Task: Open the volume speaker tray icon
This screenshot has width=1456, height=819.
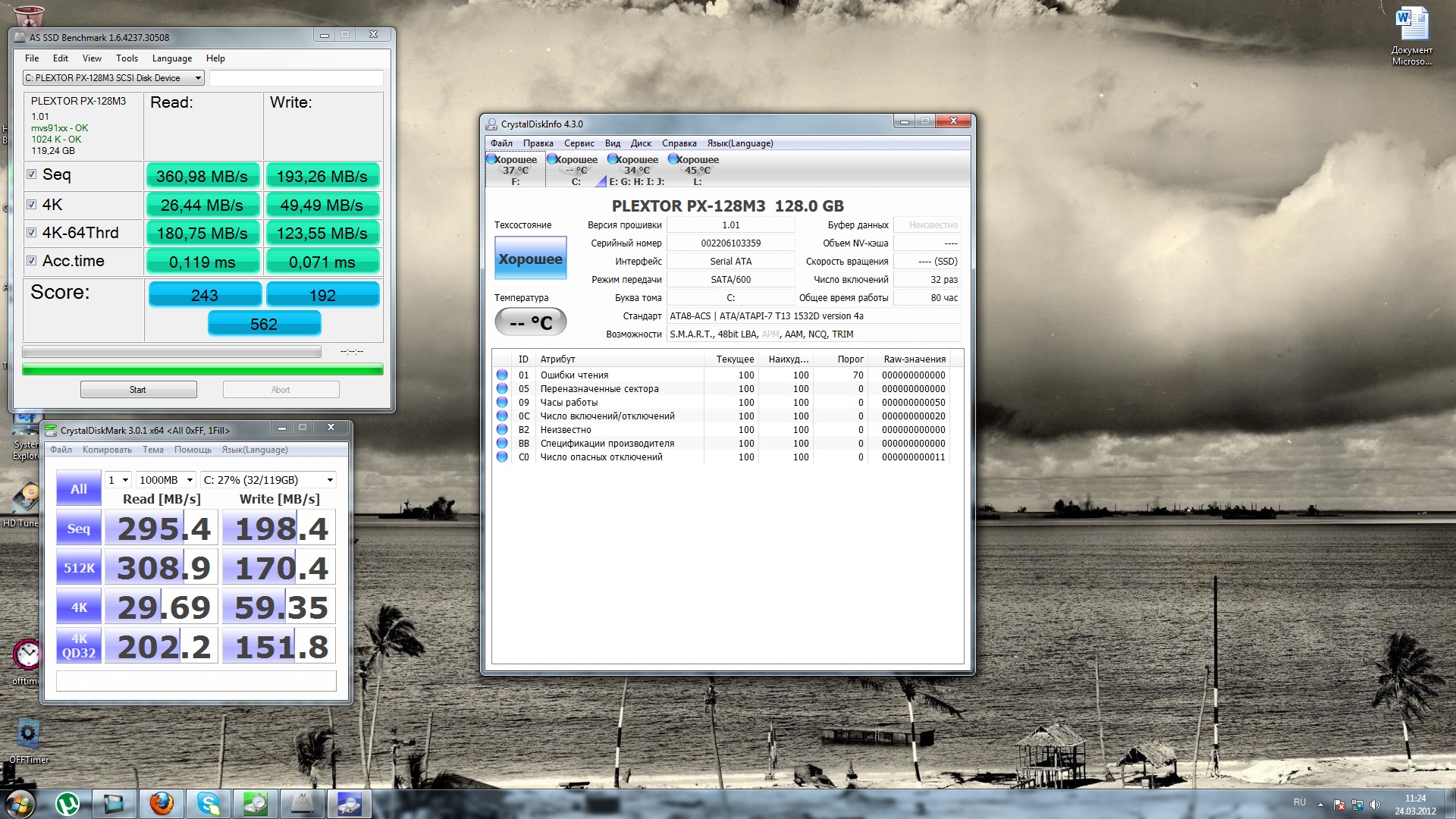Action: click(1375, 805)
